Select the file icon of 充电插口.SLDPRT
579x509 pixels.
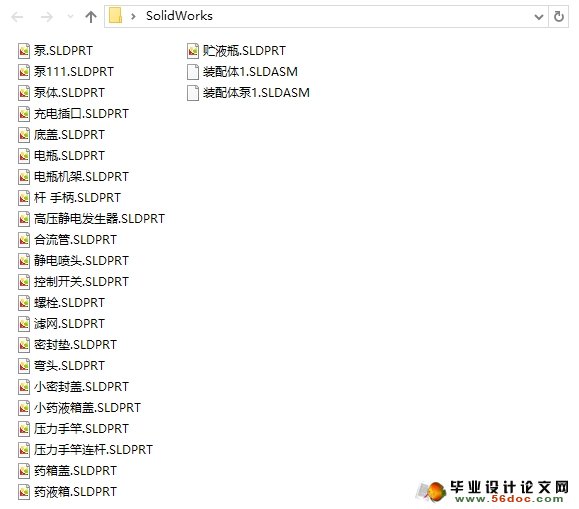[24, 114]
